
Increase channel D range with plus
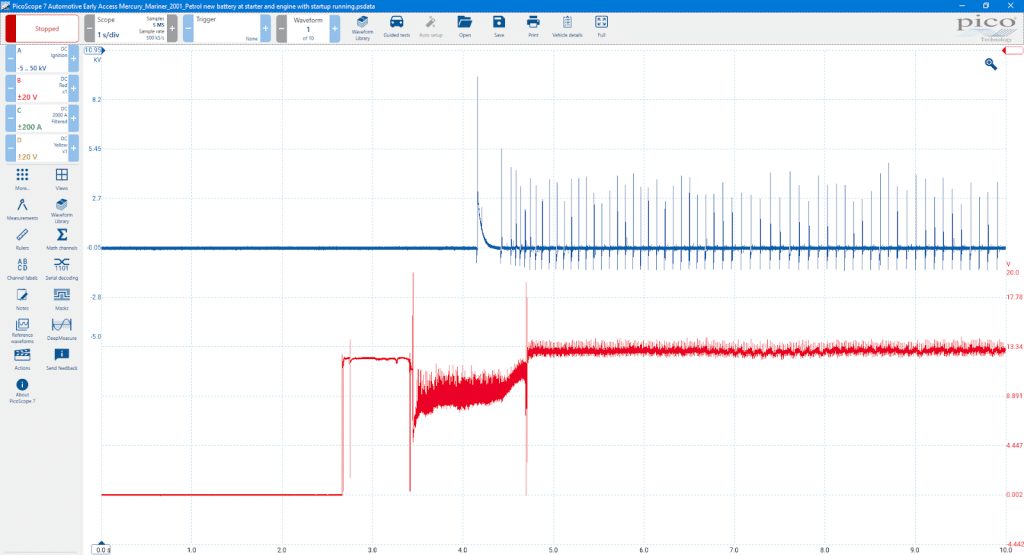[x=73, y=149]
